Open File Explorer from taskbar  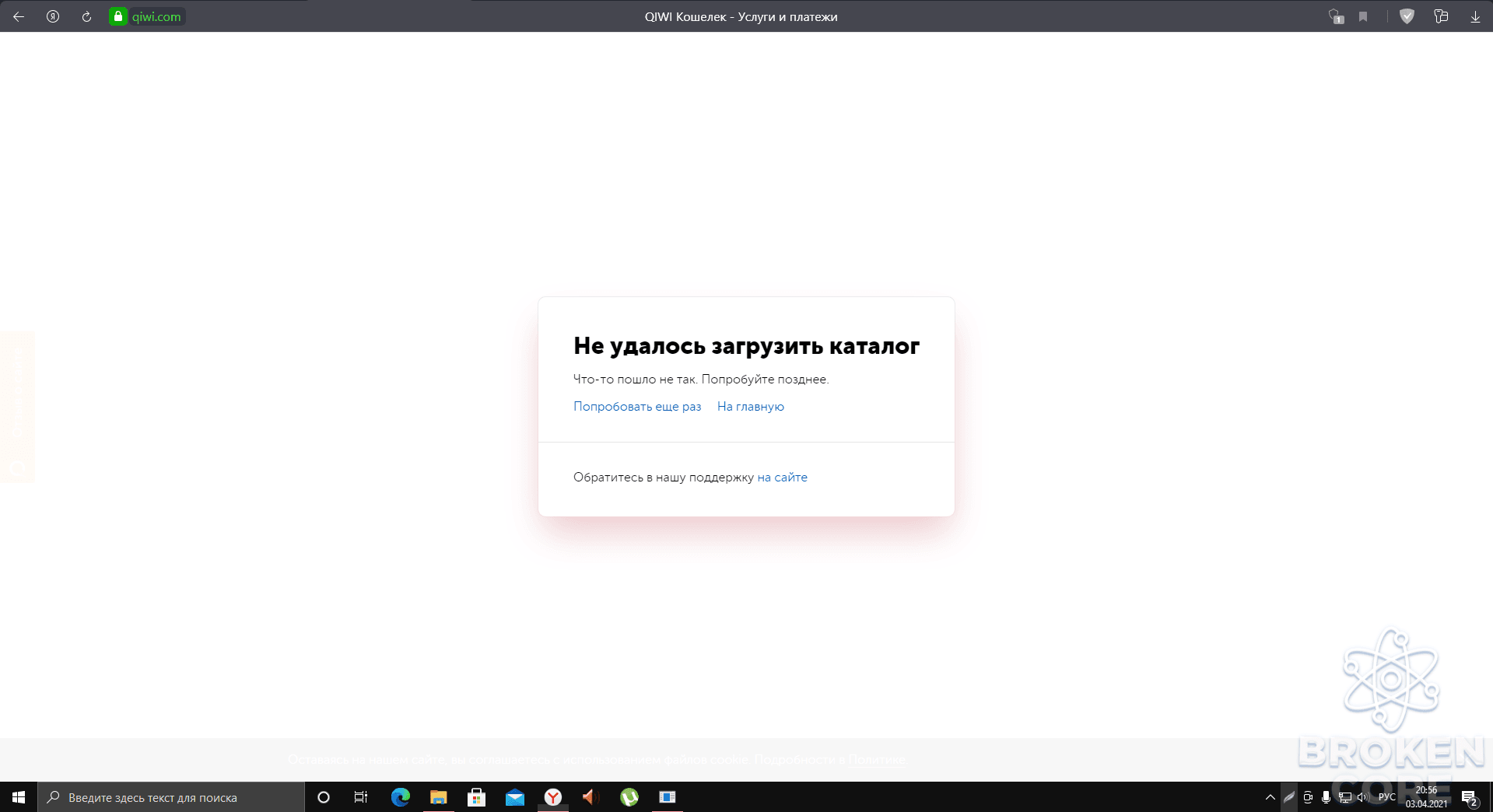[438, 797]
